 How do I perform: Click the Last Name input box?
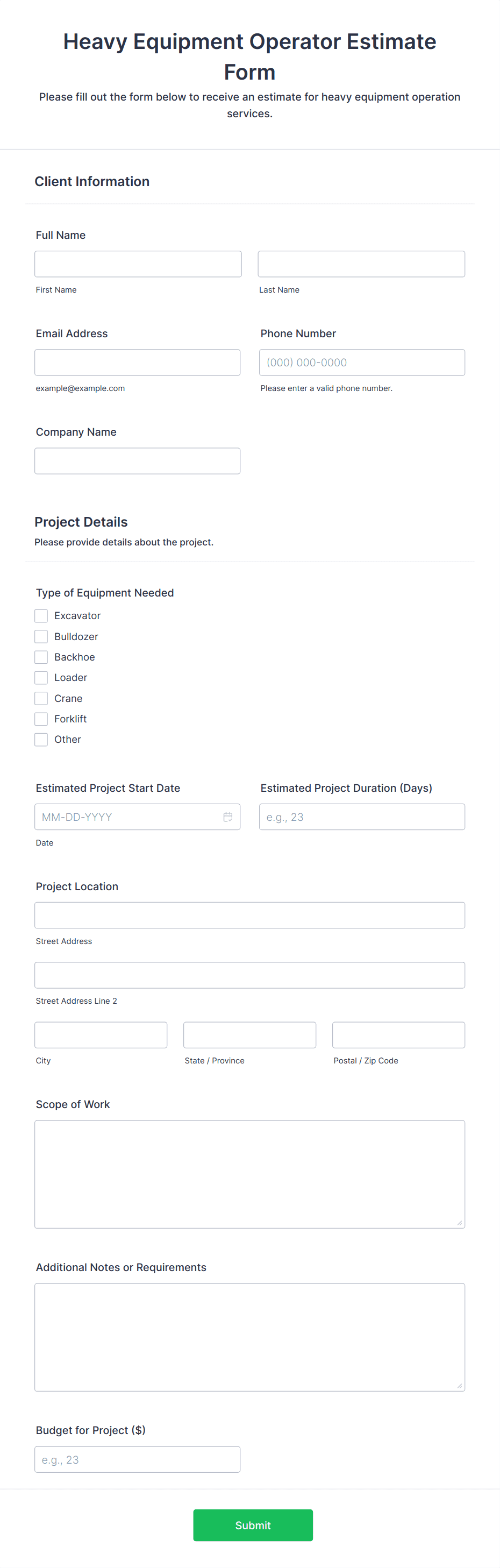click(x=361, y=264)
